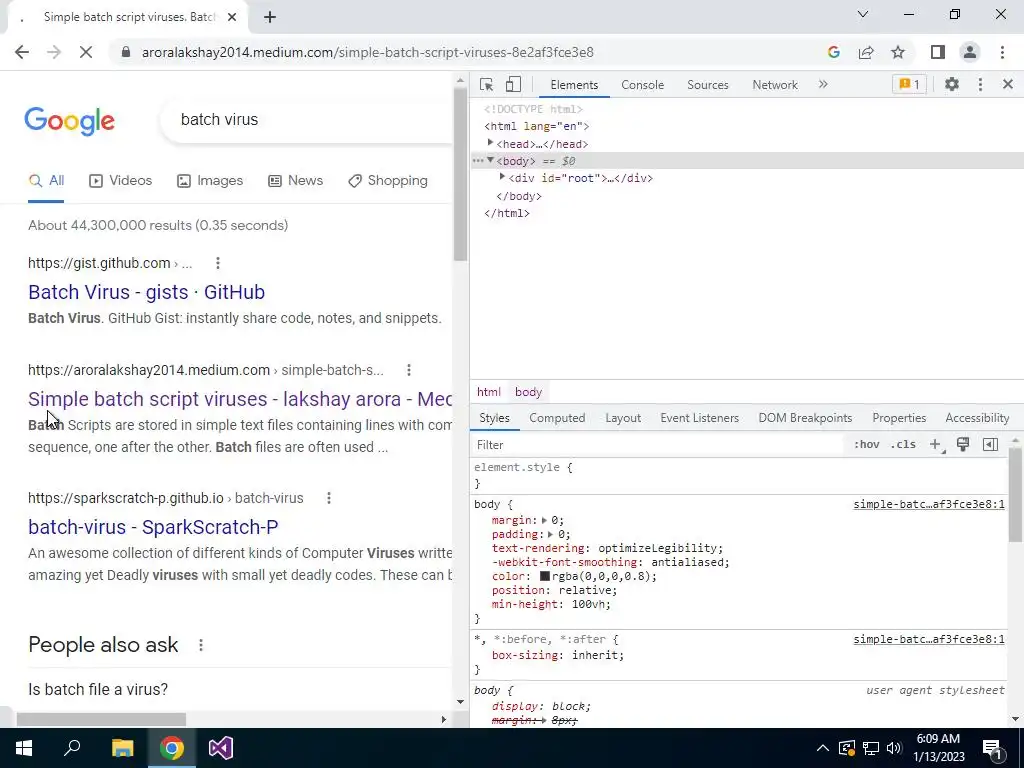1024x768 pixels.
Task: Open the DOM Breakpoints tab
Action: coord(805,418)
